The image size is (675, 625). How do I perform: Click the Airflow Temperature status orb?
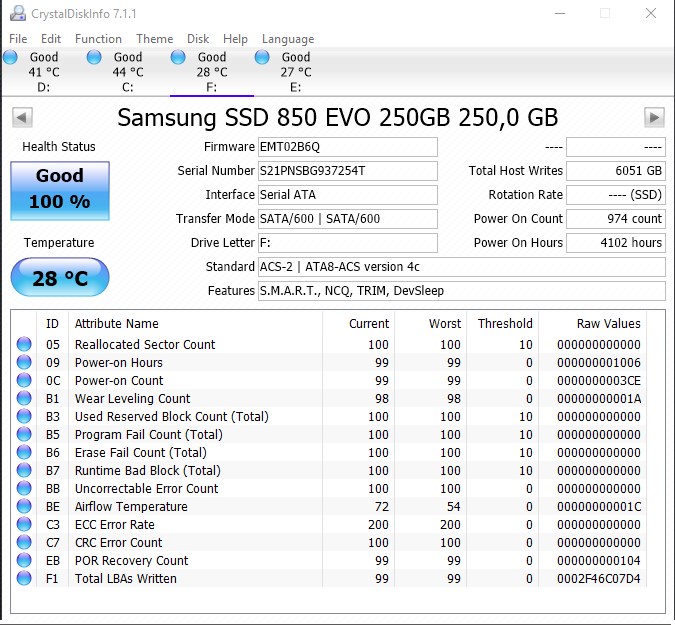24,506
